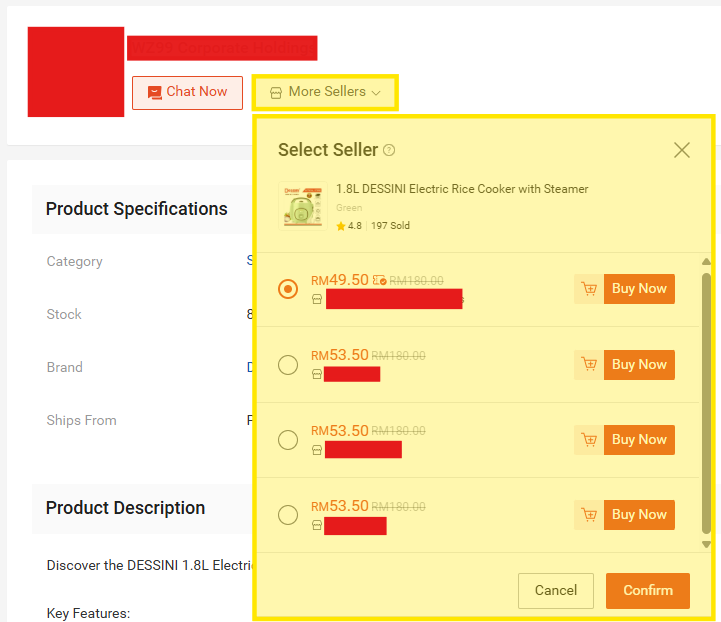The width and height of the screenshot is (721, 622).
Task: Confirm the selected seller
Action: click(647, 591)
